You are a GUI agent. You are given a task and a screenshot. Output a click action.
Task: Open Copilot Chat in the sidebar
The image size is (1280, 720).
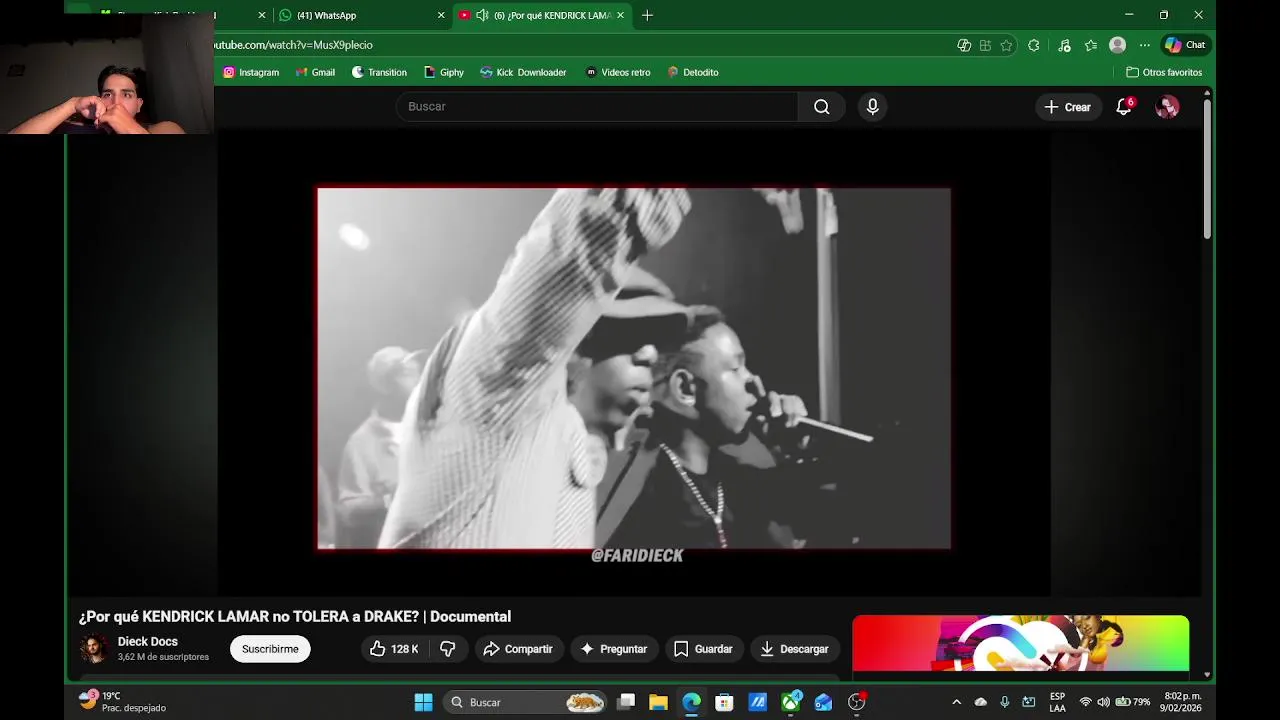point(1185,45)
